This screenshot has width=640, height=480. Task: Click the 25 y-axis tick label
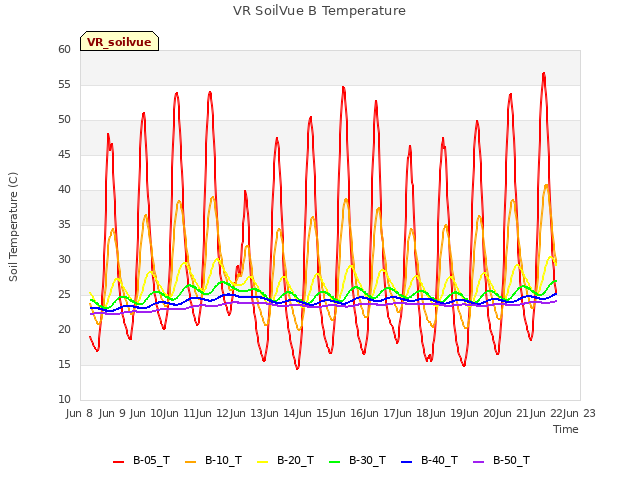pos(64,294)
